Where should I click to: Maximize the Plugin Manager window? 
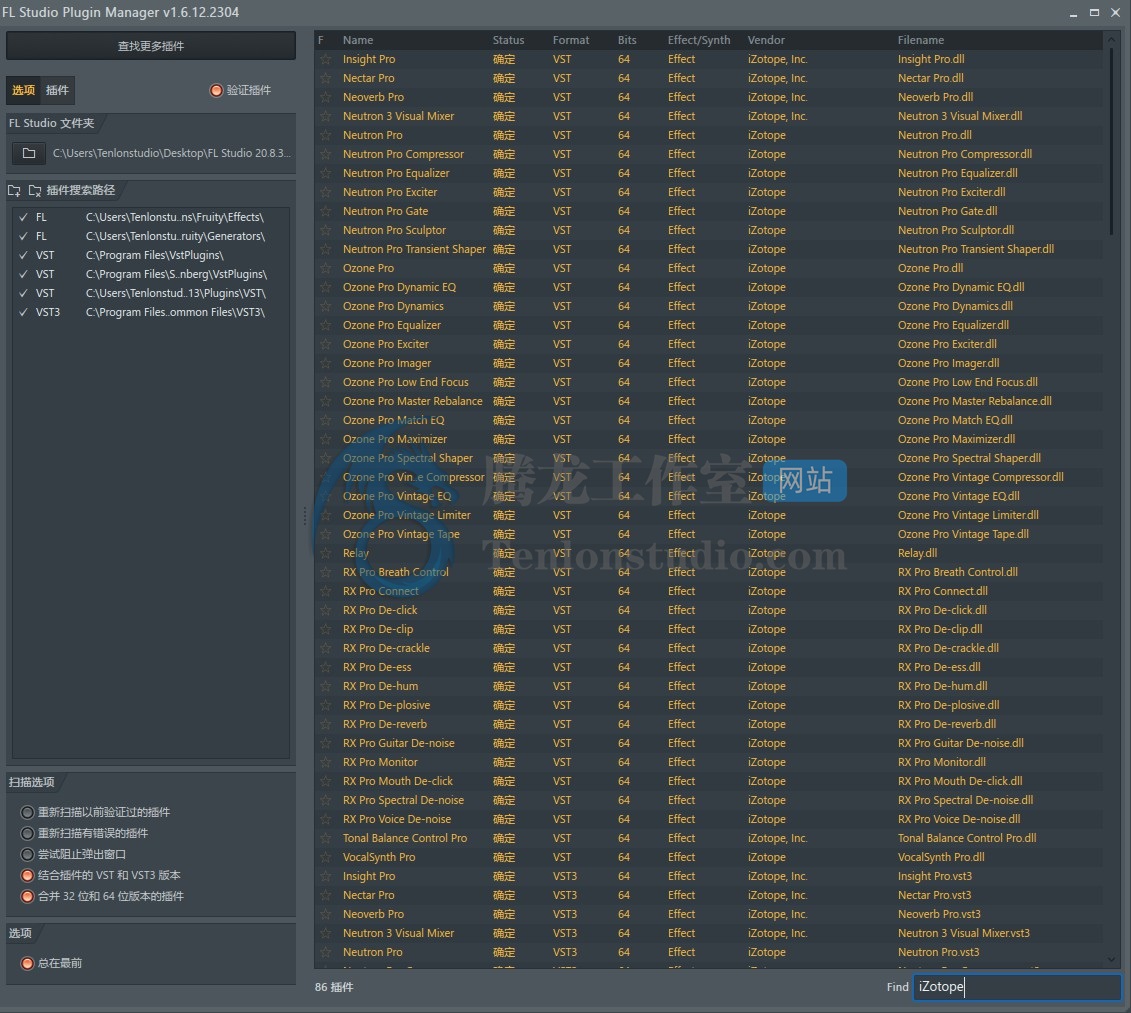click(1094, 12)
